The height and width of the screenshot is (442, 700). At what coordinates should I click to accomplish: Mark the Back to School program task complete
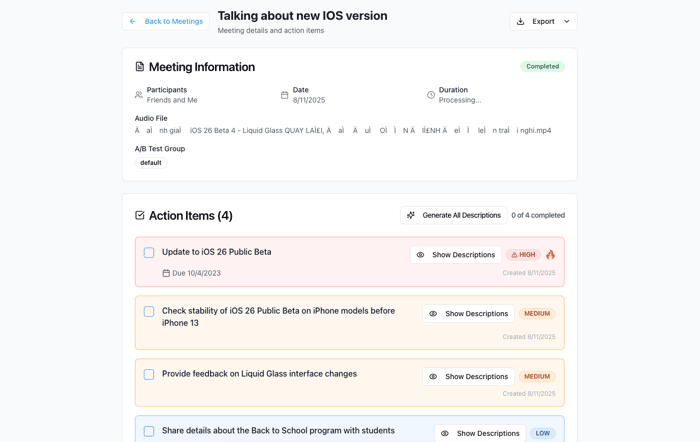coord(149,431)
